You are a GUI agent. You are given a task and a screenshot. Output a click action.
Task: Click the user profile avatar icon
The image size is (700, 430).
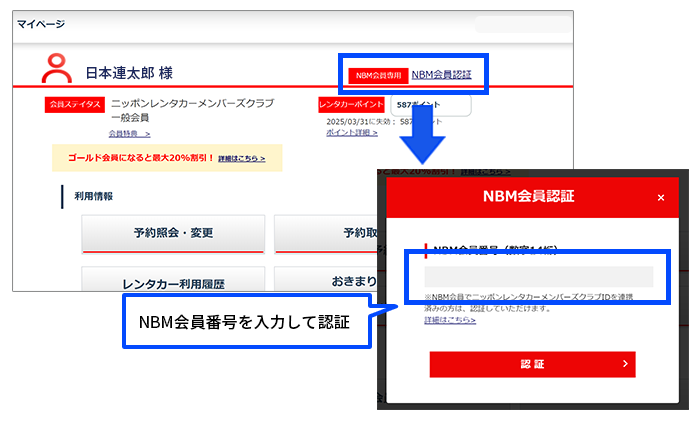[x=57, y=68]
